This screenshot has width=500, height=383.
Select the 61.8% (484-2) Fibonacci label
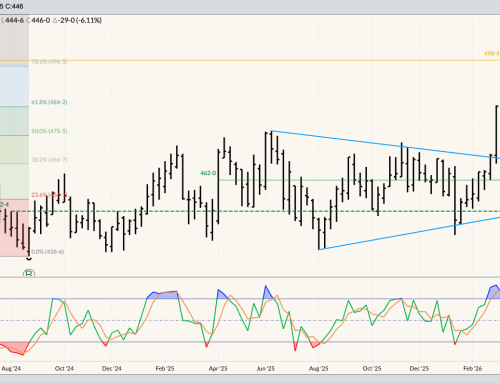49,102
